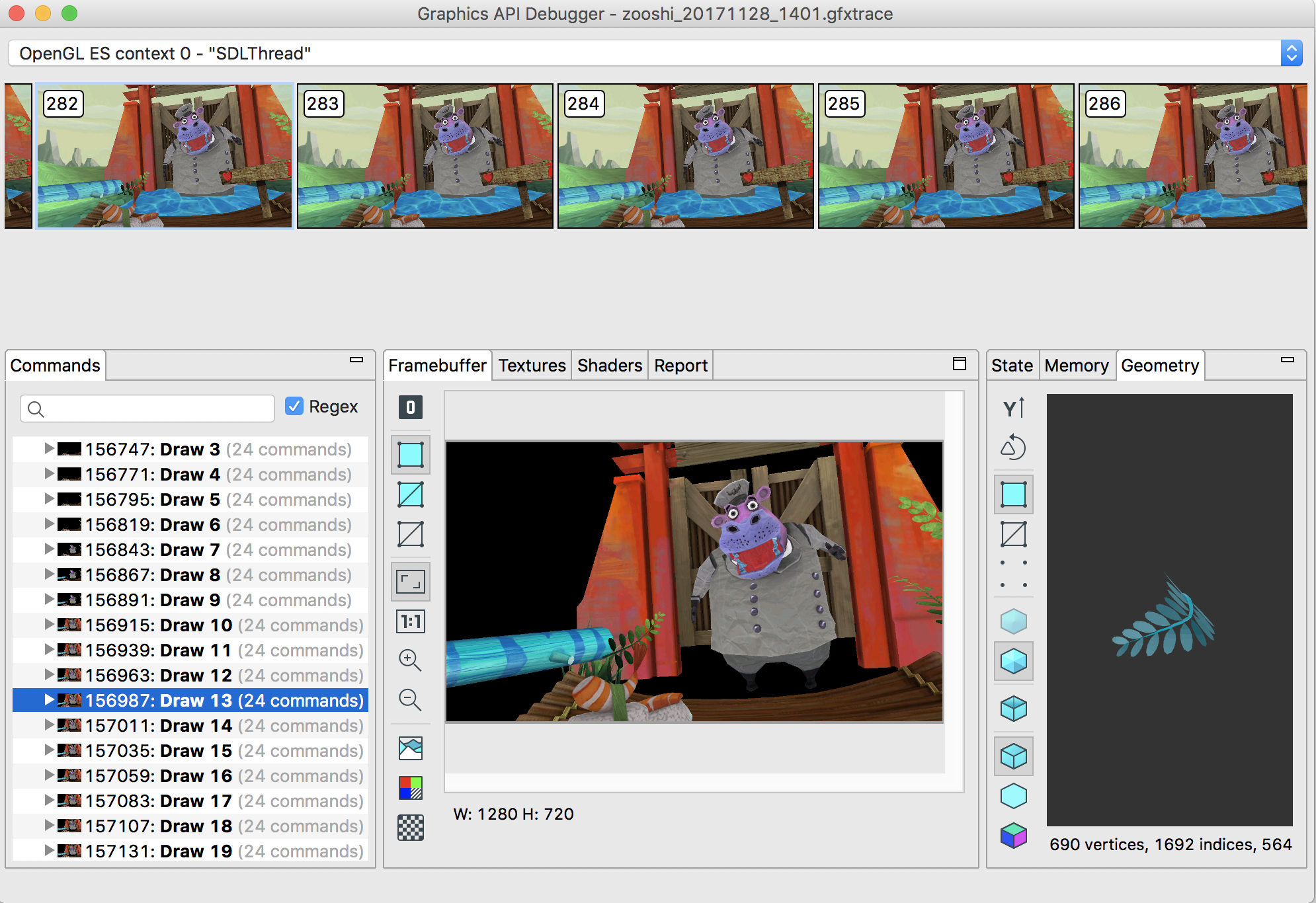Select the framebuffer wireframe overlay icon

coord(410,494)
